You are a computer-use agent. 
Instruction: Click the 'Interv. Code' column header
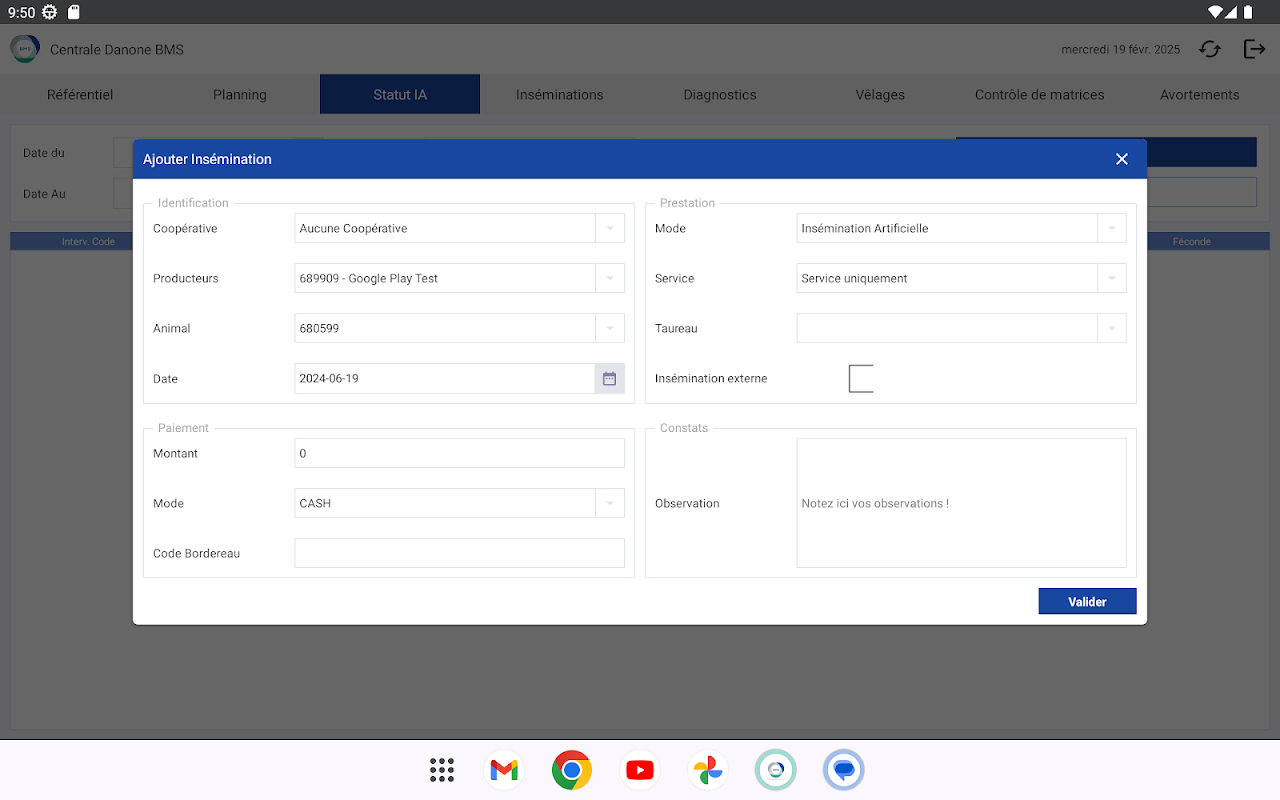coord(89,241)
